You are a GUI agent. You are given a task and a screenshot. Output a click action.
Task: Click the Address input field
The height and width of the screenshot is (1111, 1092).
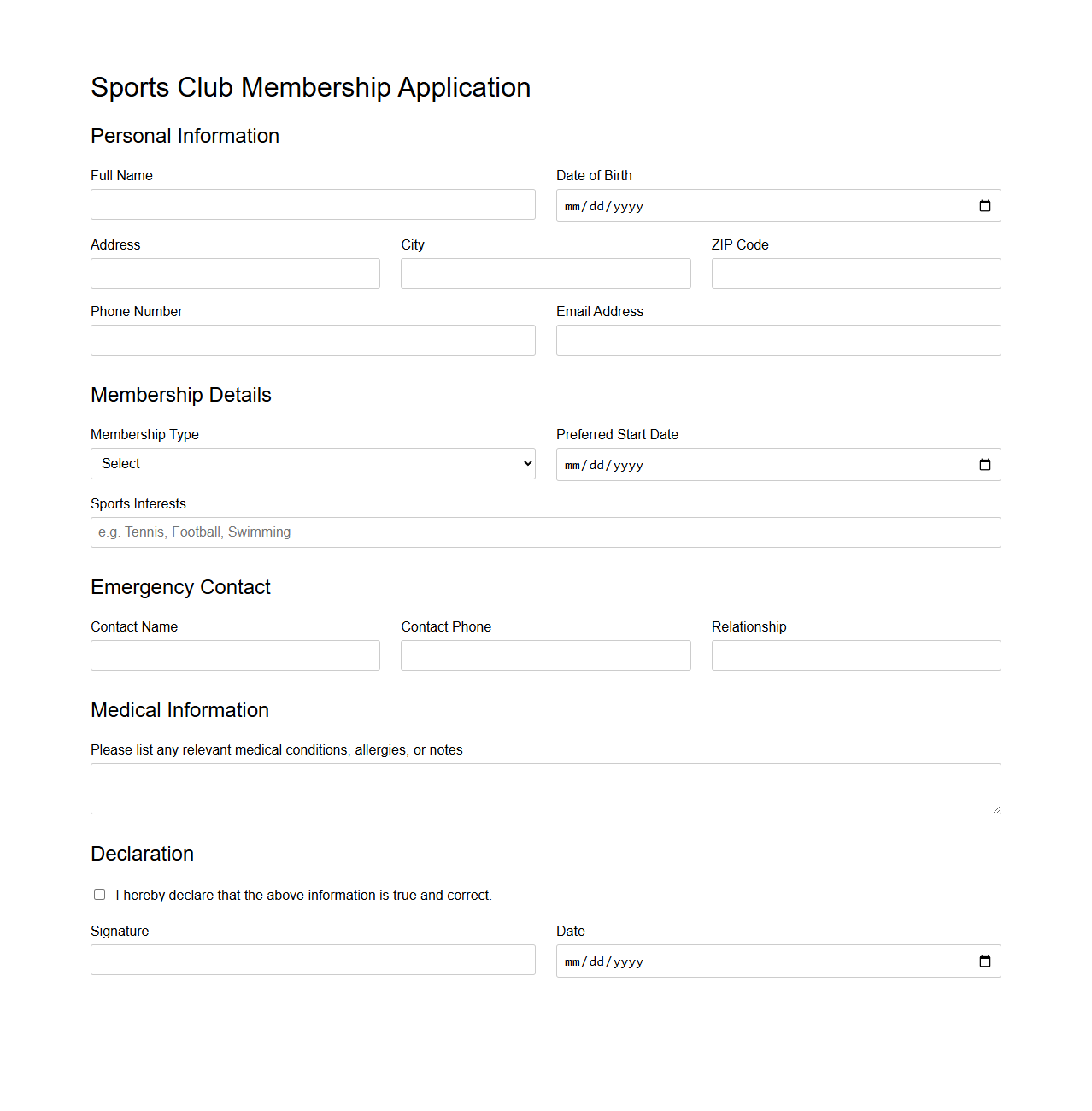point(235,273)
